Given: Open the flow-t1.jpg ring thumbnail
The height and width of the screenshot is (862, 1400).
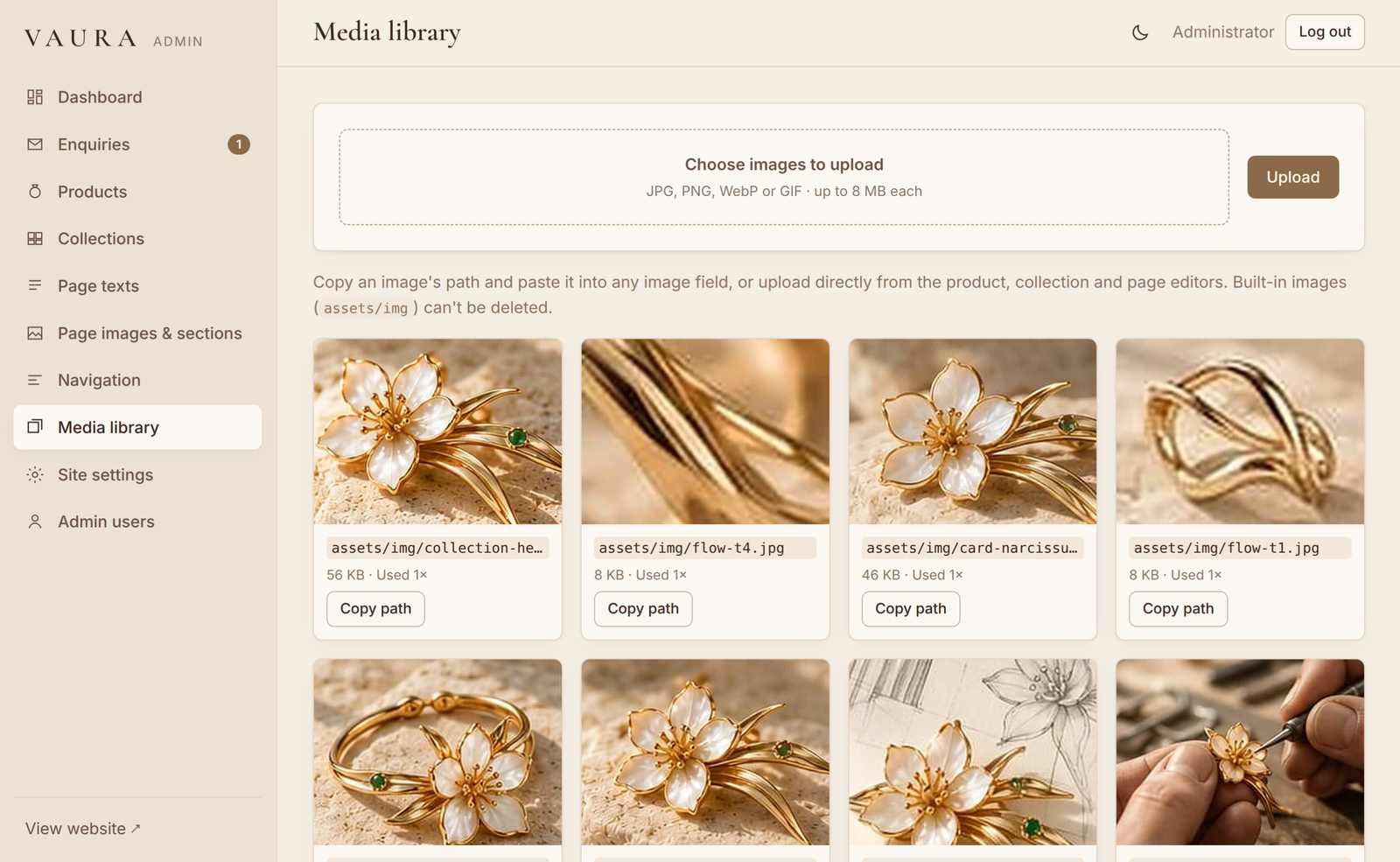Looking at the screenshot, I should pyautogui.click(x=1240, y=431).
